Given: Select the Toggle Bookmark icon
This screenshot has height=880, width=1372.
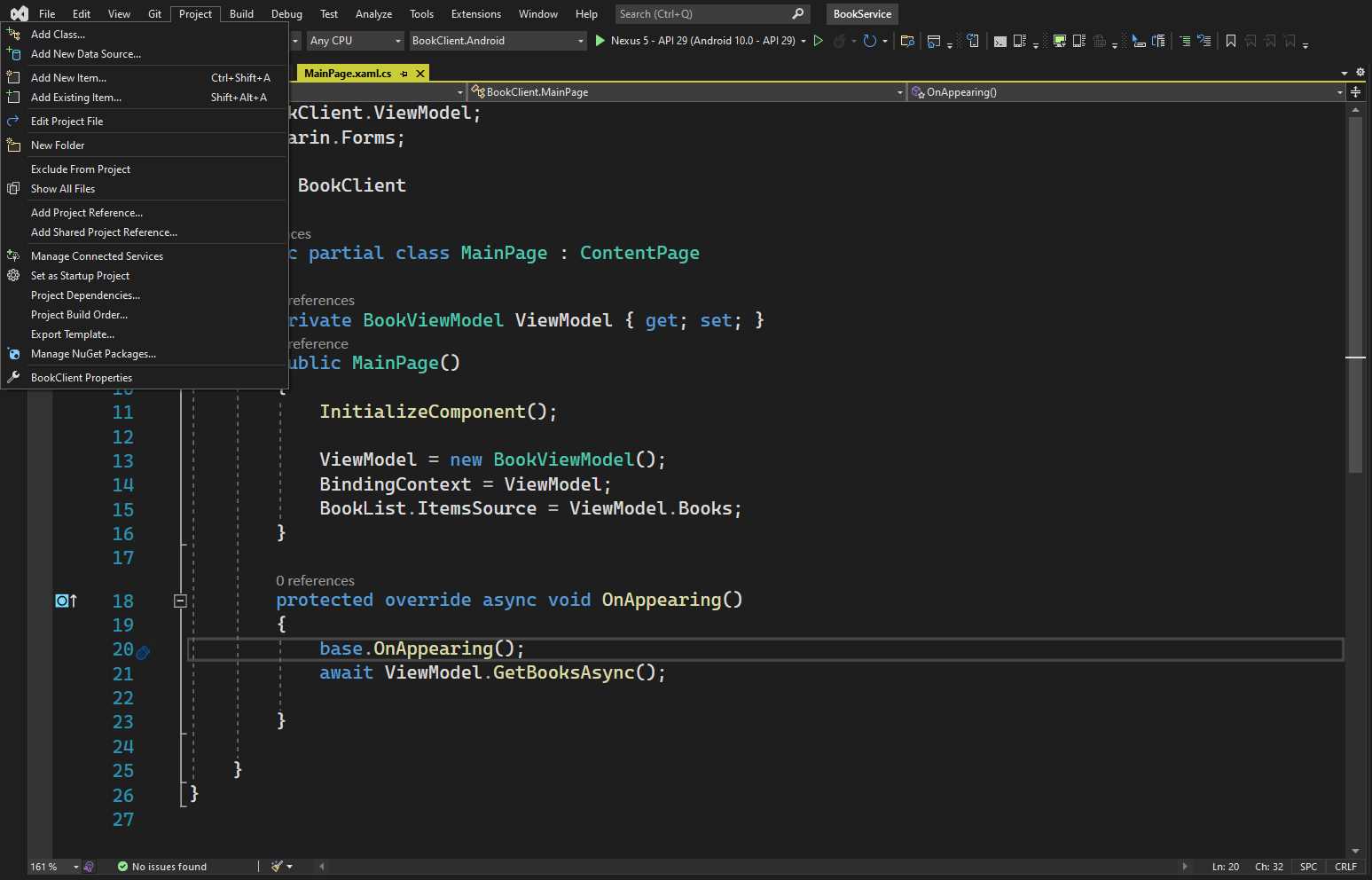Looking at the screenshot, I should [x=1232, y=41].
